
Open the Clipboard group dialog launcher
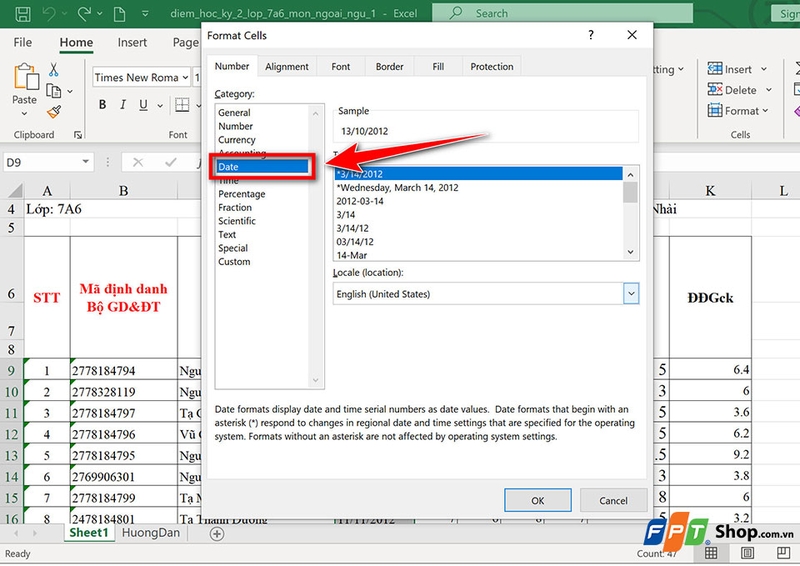pos(78,135)
